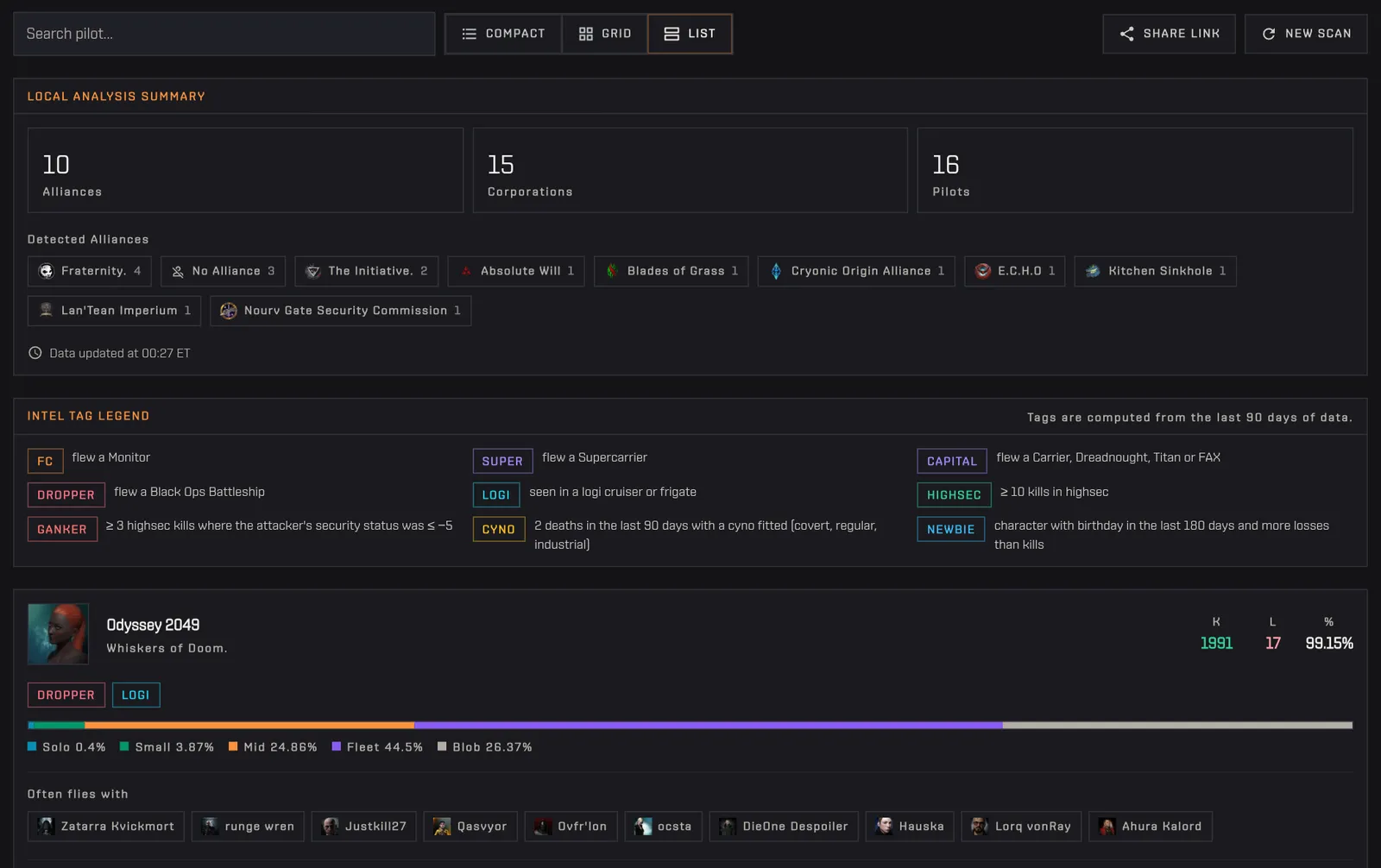The width and height of the screenshot is (1381, 868).
Task: Copy the scan via Share Link
Action: (x=1169, y=34)
